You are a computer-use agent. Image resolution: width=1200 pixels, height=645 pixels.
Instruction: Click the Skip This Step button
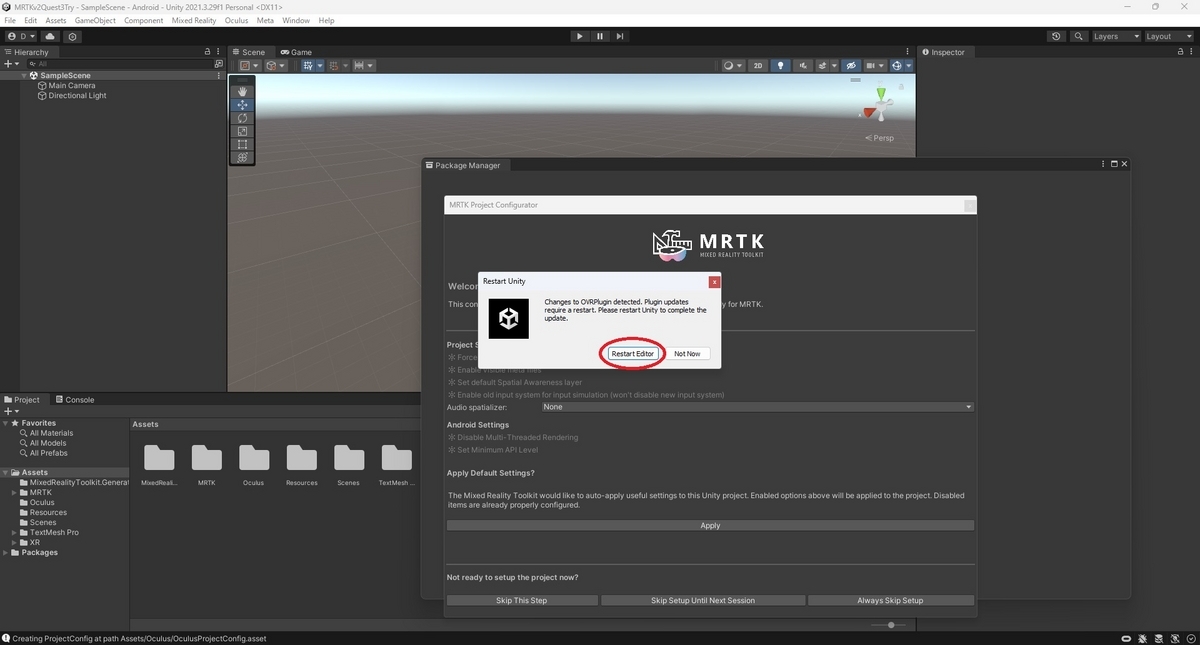[521, 600]
